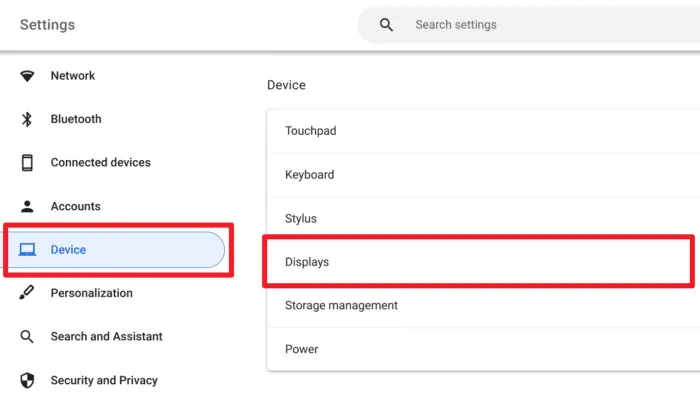Open Touchpad settings row
This screenshot has width=700, height=394.
483,131
